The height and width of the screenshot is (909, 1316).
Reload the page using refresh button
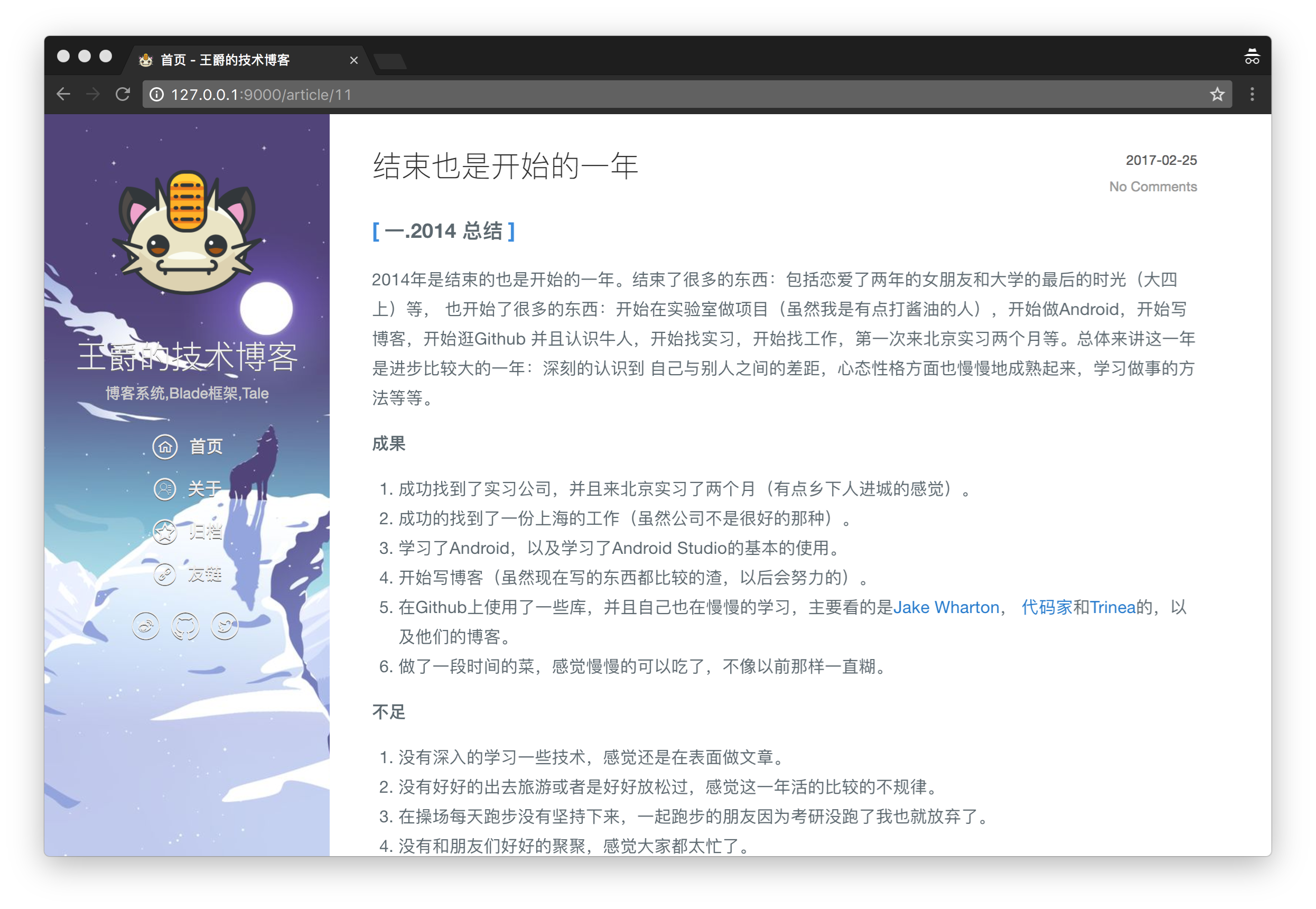click(x=123, y=94)
